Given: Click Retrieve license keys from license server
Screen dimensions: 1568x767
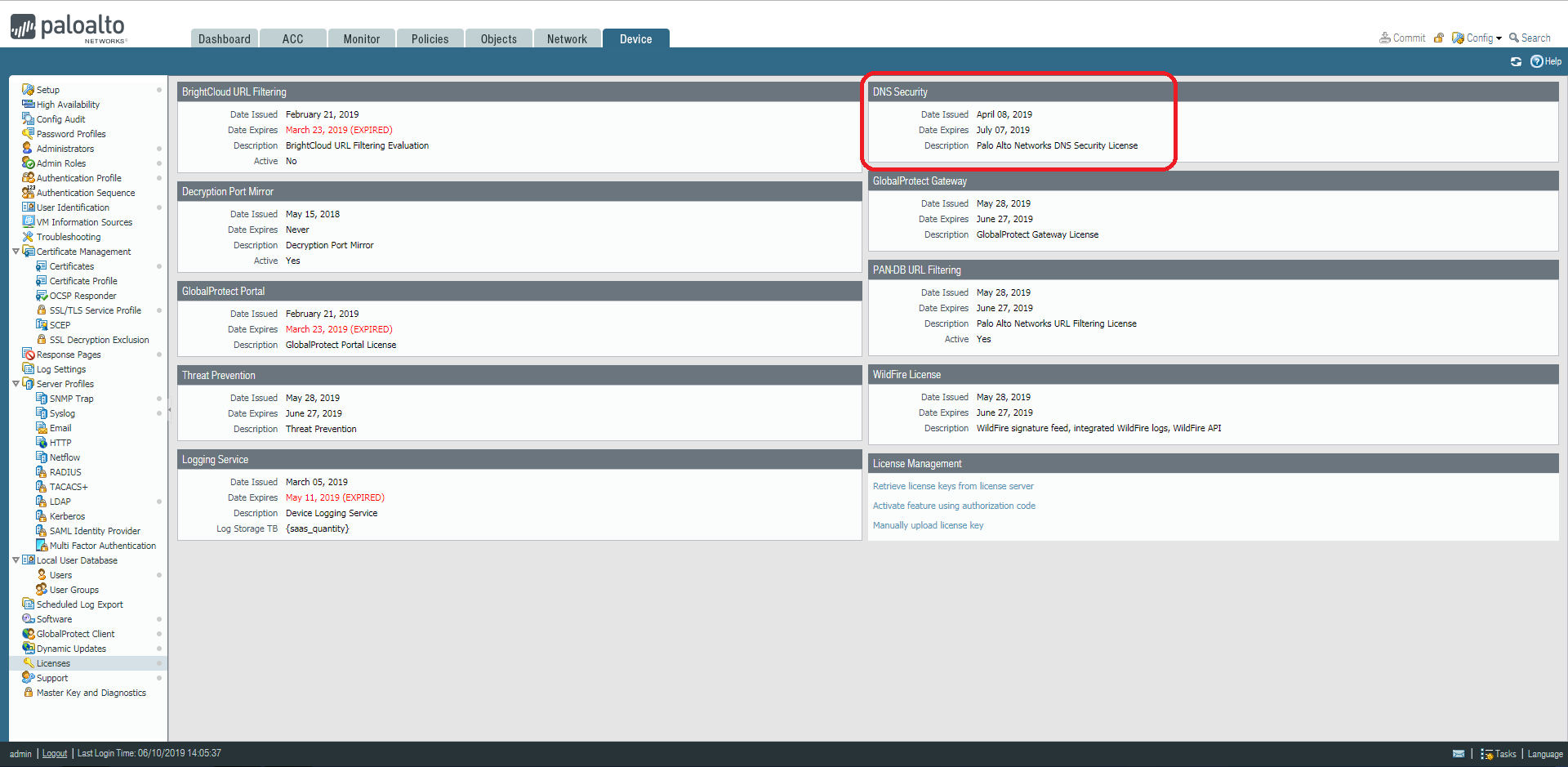Looking at the screenshot, I should click(953, 486).
